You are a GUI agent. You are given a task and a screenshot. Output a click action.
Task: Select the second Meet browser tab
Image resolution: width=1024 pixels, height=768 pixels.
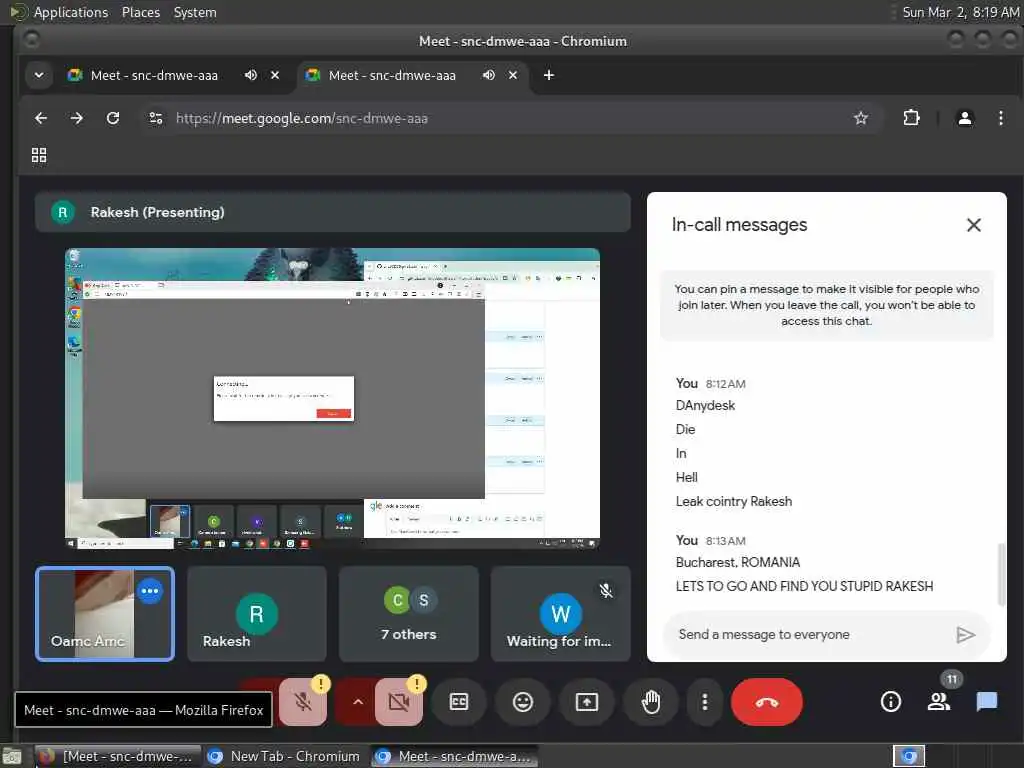(392, 75)
